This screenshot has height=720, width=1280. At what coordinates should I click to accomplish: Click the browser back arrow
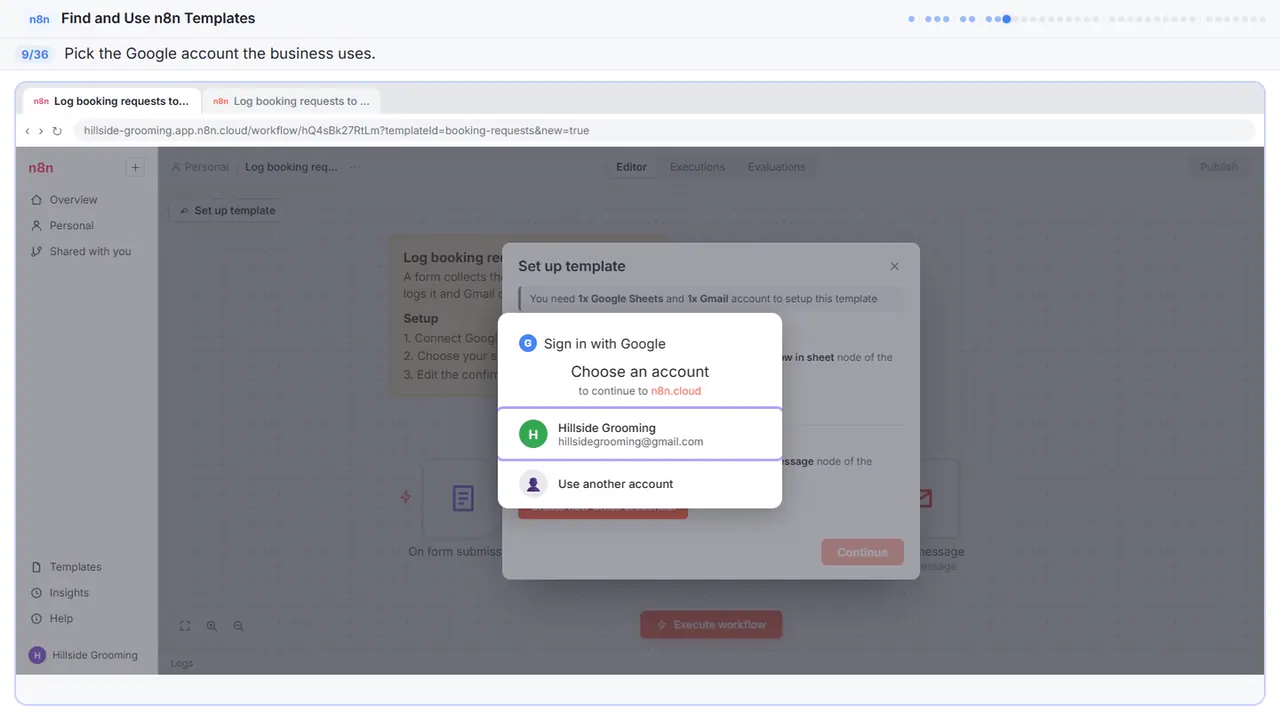[28, 131]
